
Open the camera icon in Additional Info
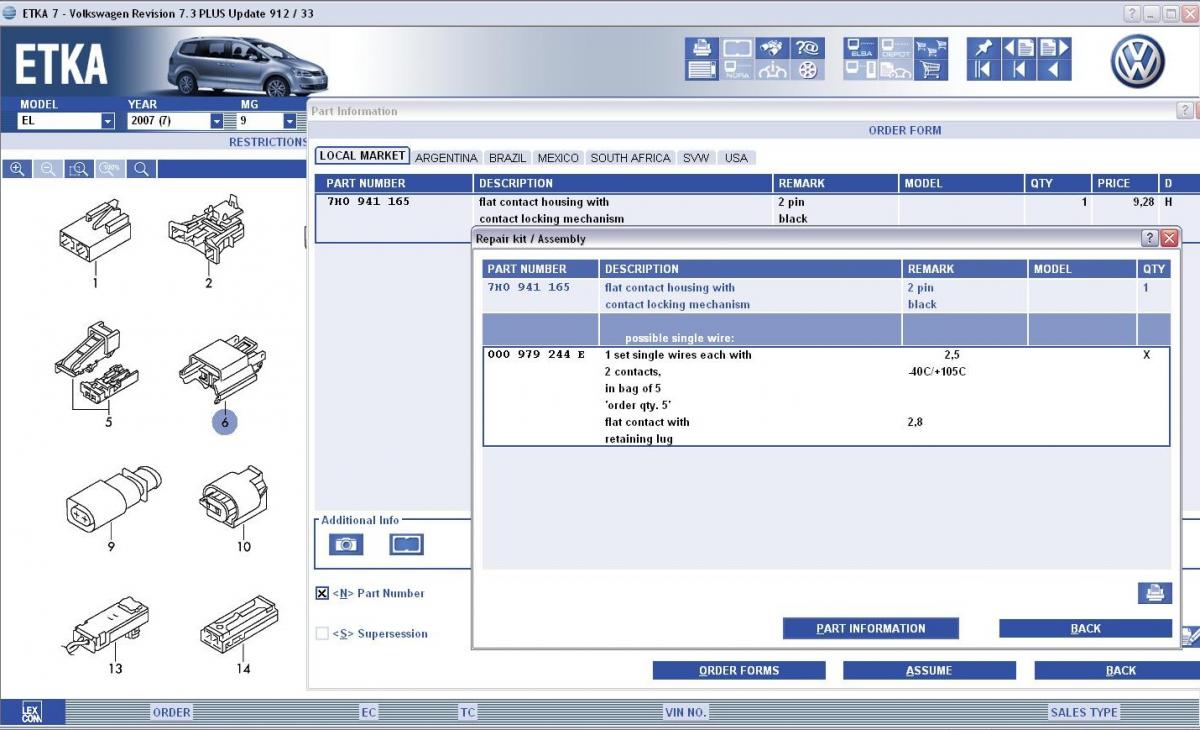pos(346,544)
